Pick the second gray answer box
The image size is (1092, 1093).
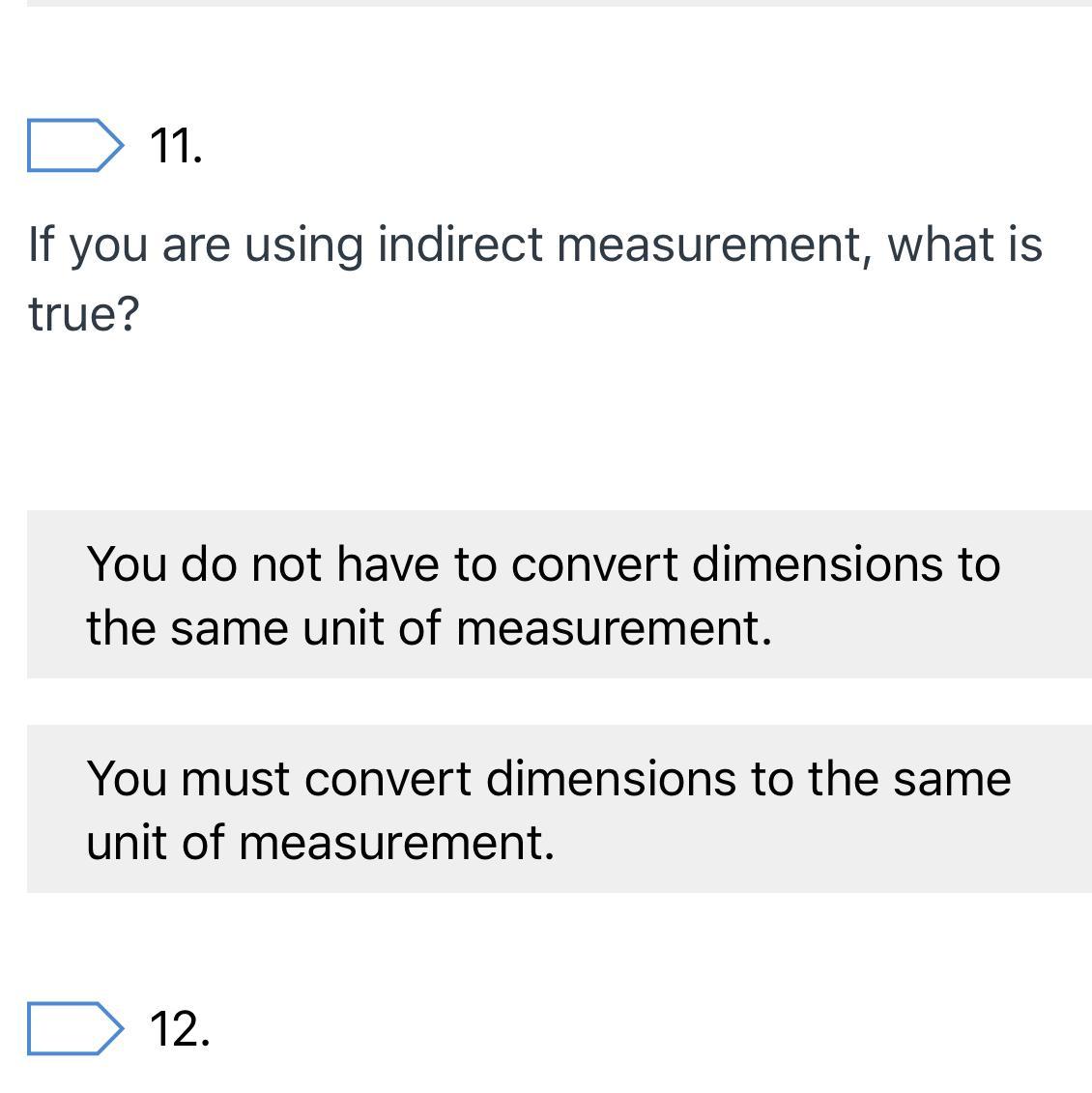(x=559, y=809)
